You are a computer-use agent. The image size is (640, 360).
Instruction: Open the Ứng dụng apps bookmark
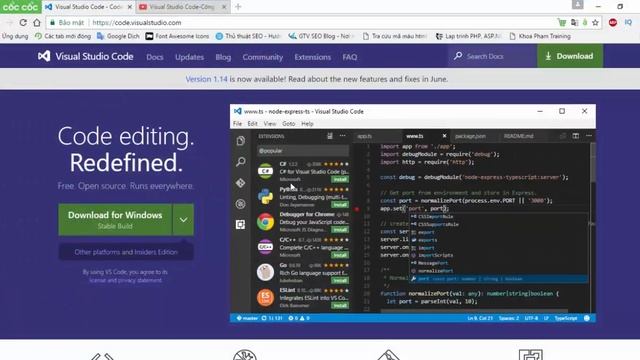point(15,36)
